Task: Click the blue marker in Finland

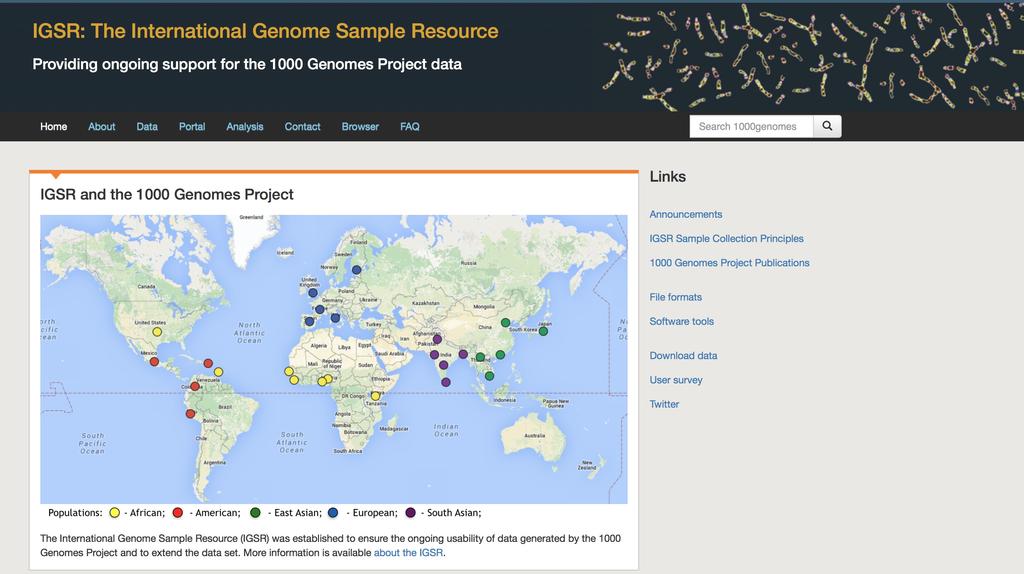Action: point(357,270)
